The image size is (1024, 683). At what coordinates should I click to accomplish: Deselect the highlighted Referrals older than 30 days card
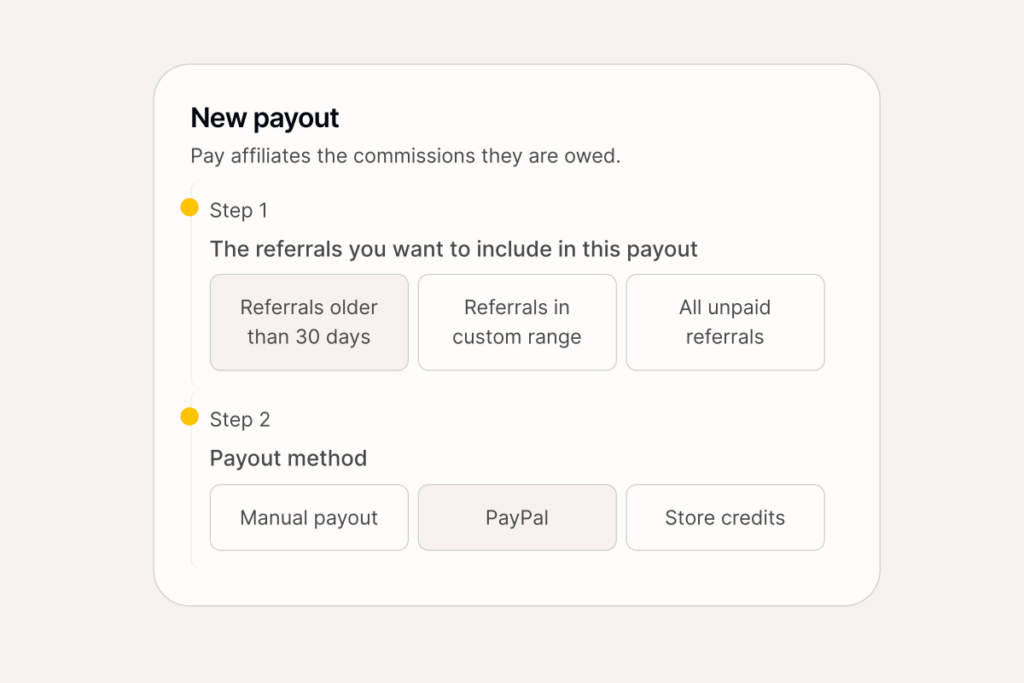coord(309,322)
